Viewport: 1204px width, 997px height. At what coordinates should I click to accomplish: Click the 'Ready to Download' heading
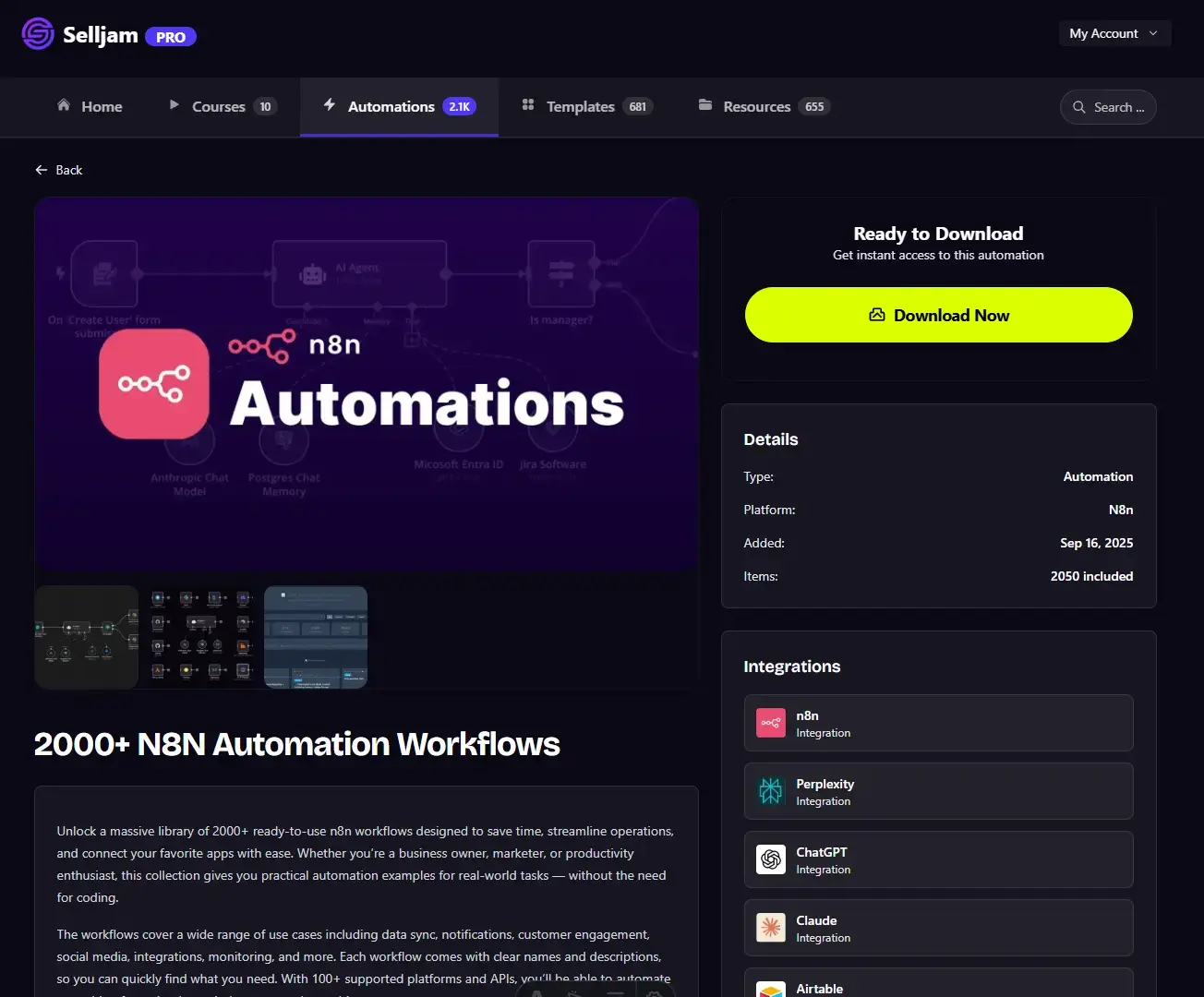938,234
